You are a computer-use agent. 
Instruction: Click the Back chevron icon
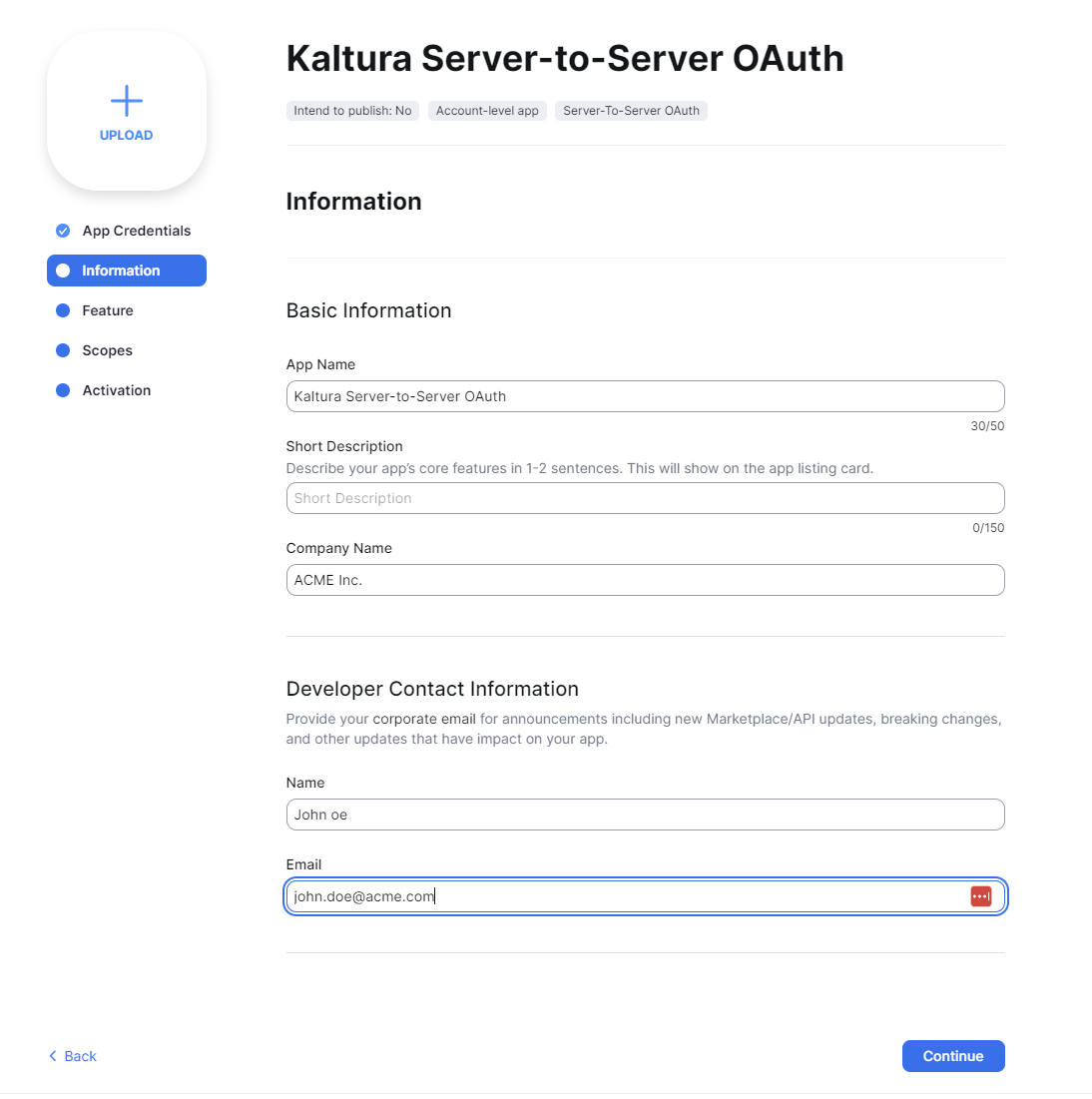(53, 1056)
